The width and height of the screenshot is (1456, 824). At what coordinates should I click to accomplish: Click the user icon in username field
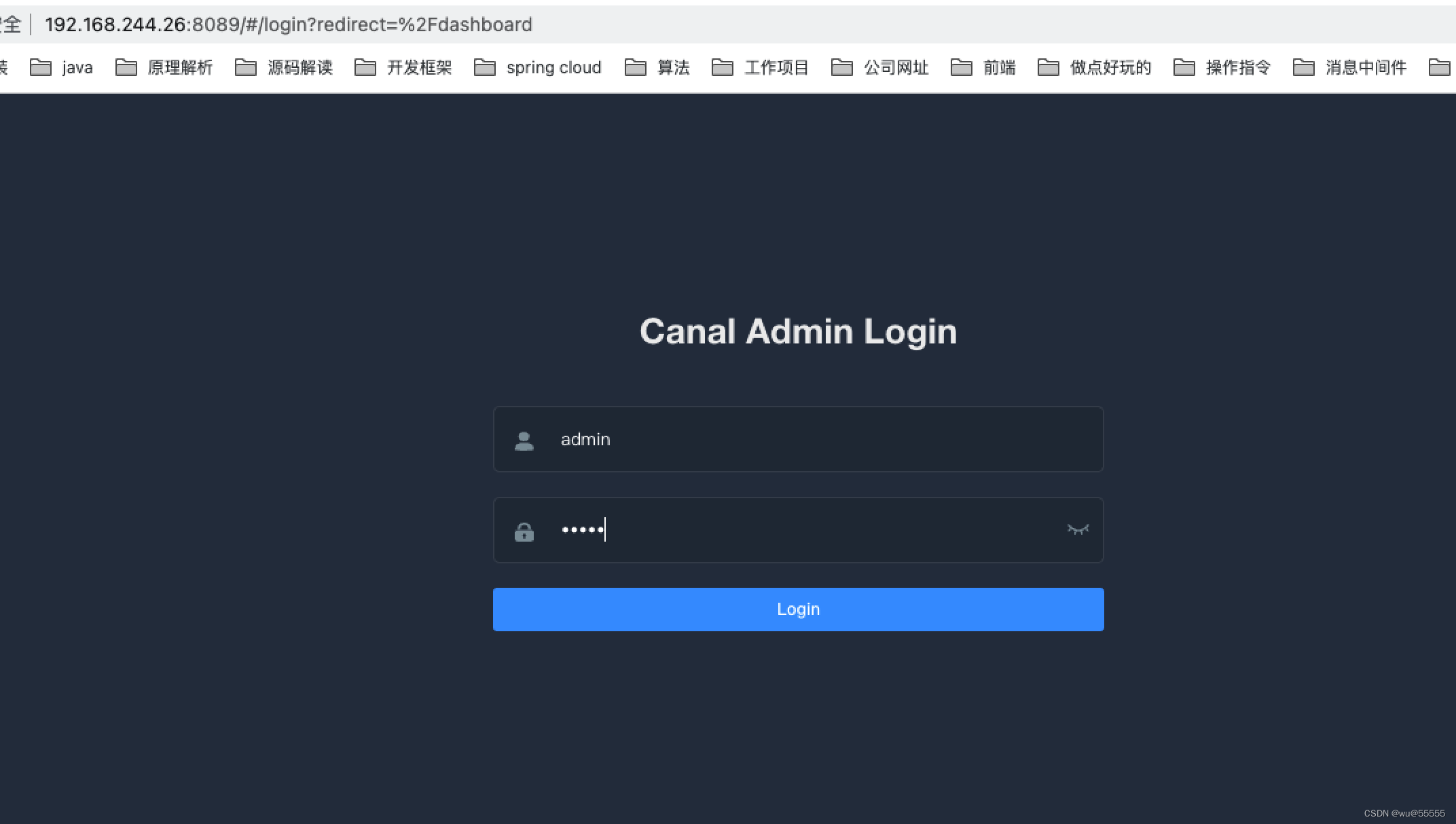pyautogui.click(x=524, y=441)
